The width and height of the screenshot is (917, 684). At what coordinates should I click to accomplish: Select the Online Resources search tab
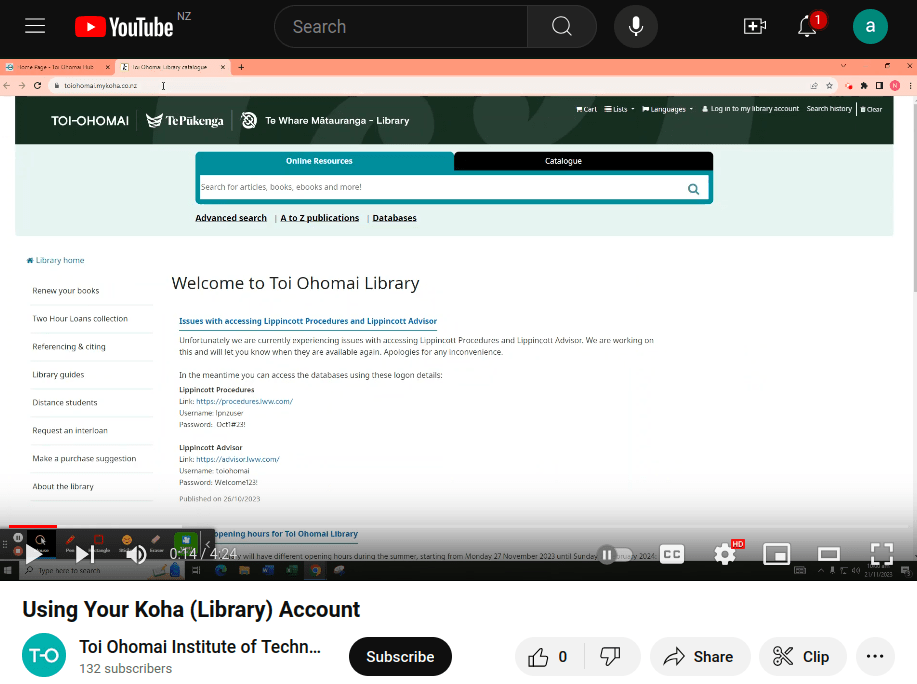click(319, 161)
